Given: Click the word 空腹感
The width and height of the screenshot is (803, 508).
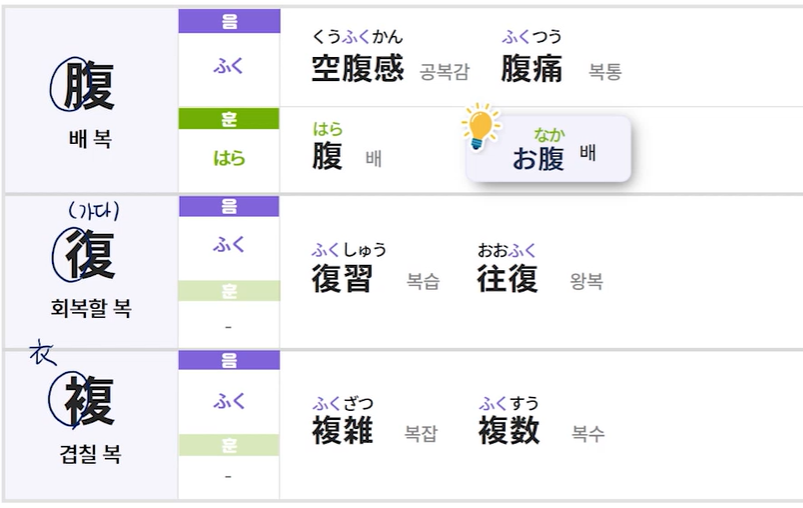Looking at the screenshot, I should [x=357, y=69].
